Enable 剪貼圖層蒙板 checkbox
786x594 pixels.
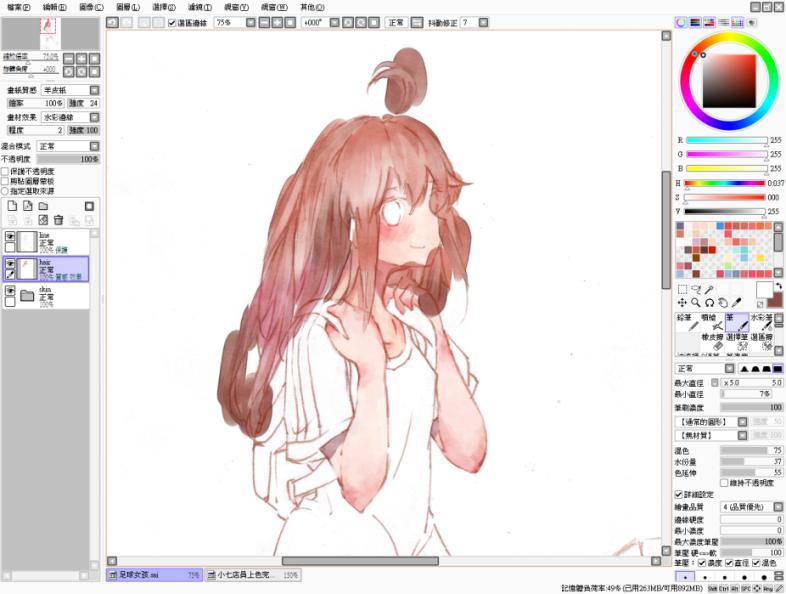(5, 181)
